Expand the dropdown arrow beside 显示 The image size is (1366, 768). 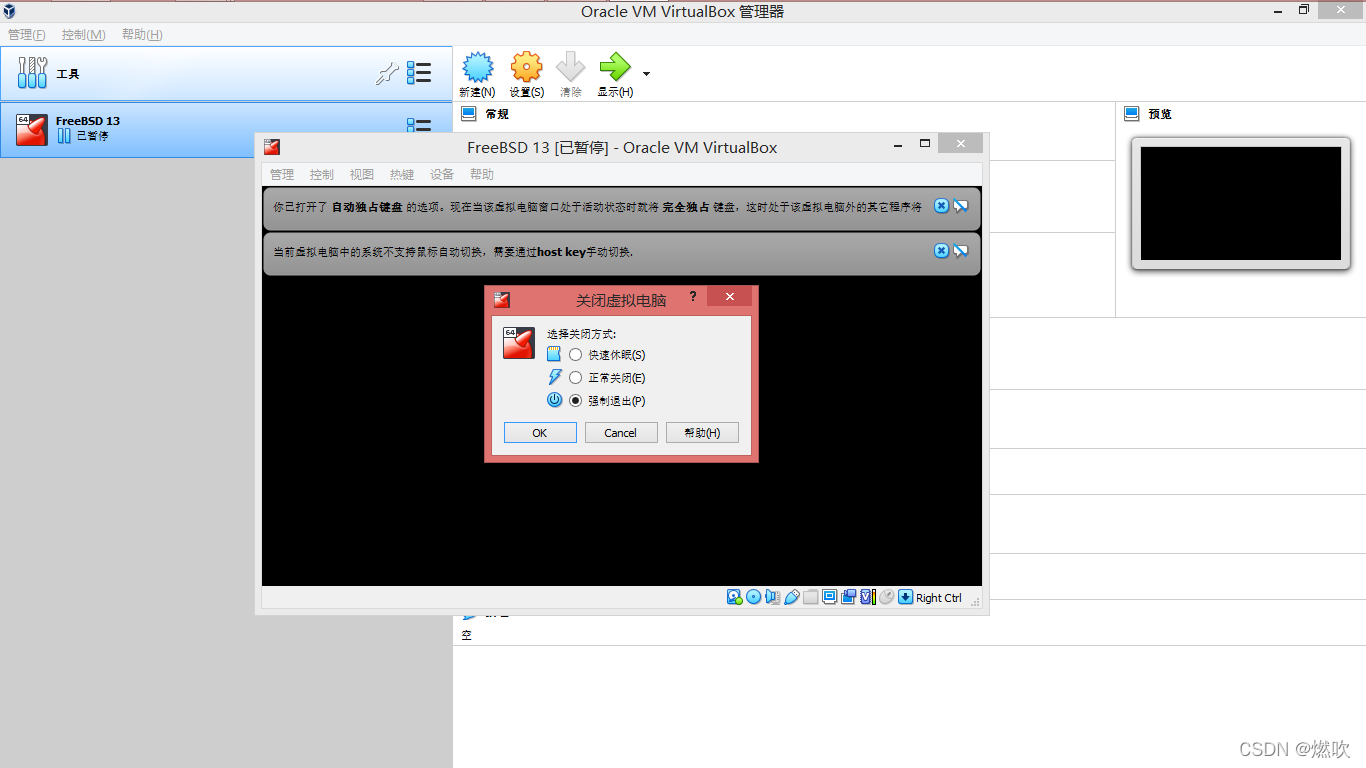click(646, 74)
